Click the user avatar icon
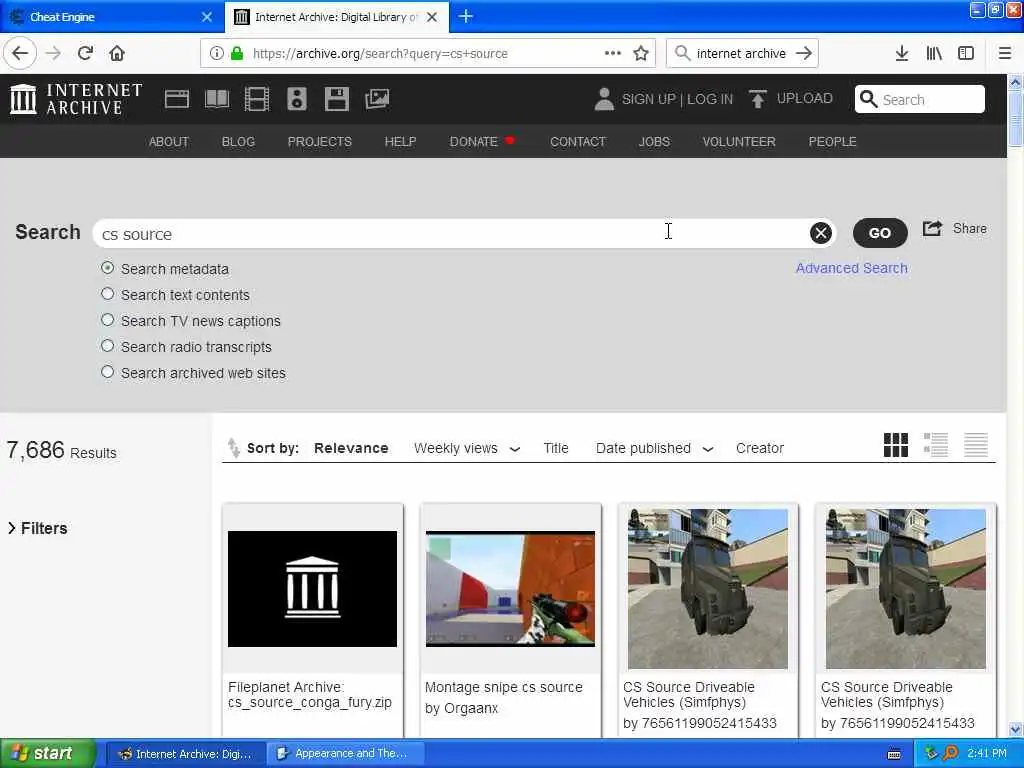1024x768 pixels. (x=604, y=99)
